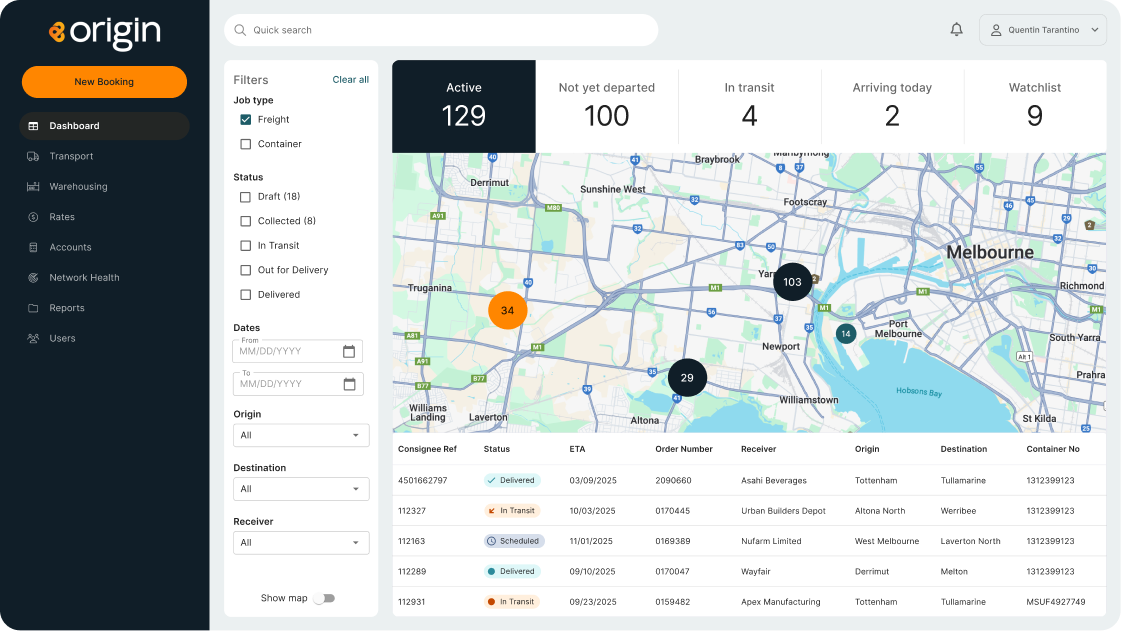Check the Out for Delivery checkbox

(x=246, y=270)
